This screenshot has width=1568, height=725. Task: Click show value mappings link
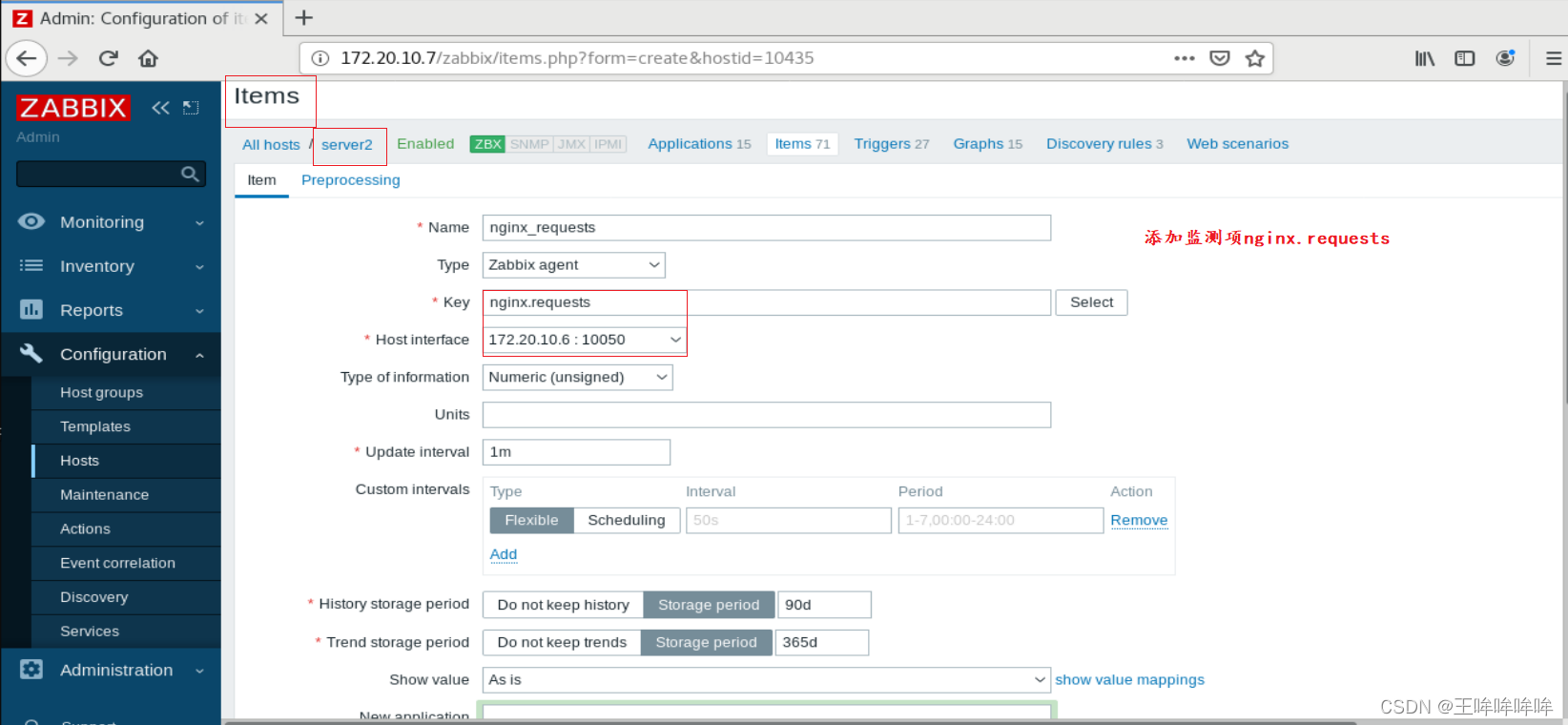(x=1129, y=680)
